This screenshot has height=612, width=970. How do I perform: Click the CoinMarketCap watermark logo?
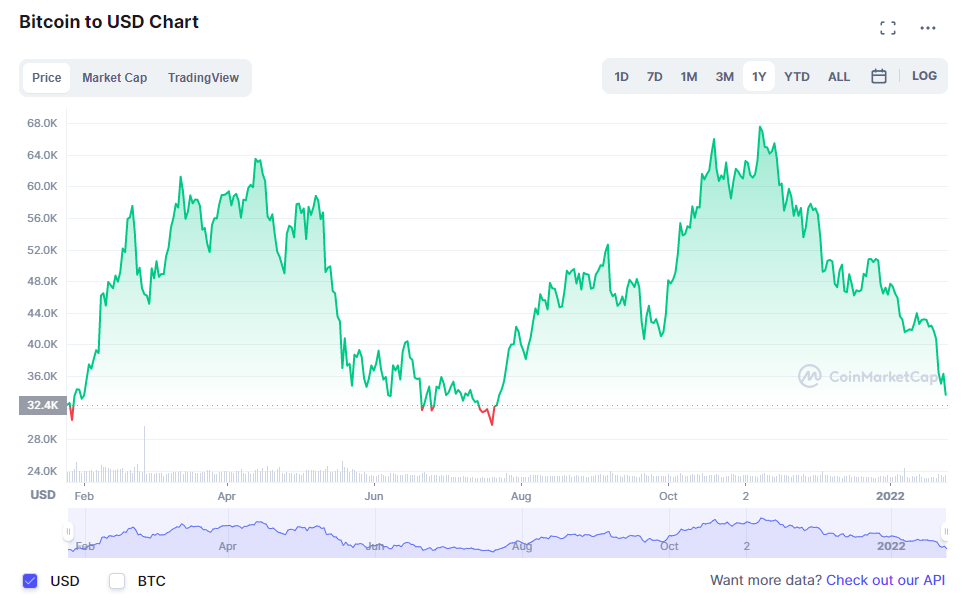[868, 377]
